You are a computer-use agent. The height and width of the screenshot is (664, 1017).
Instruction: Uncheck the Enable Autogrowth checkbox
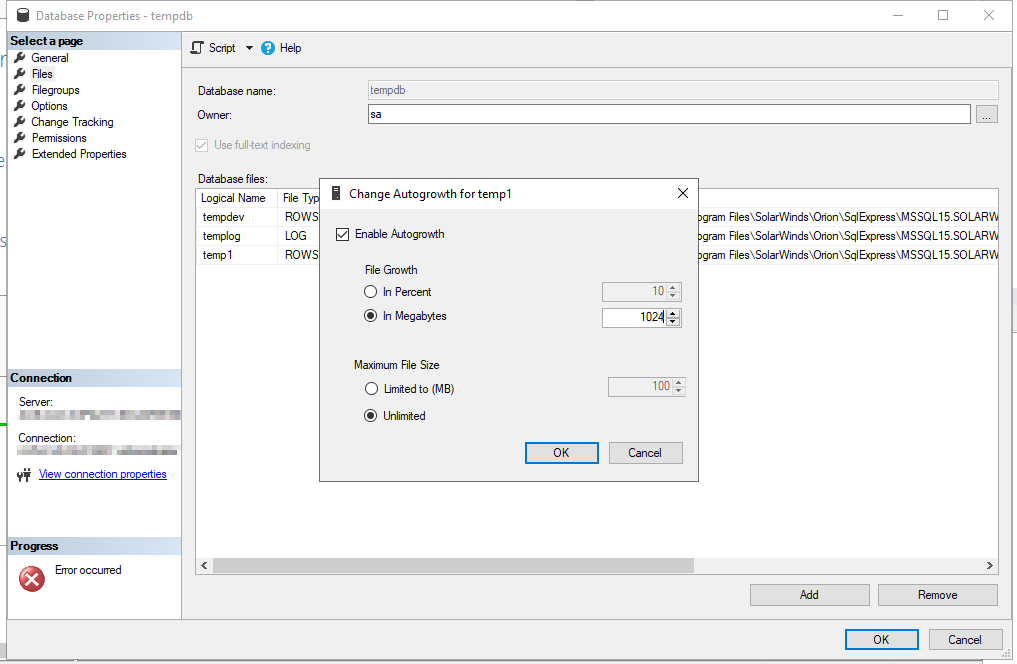click(x=342, y=233)
